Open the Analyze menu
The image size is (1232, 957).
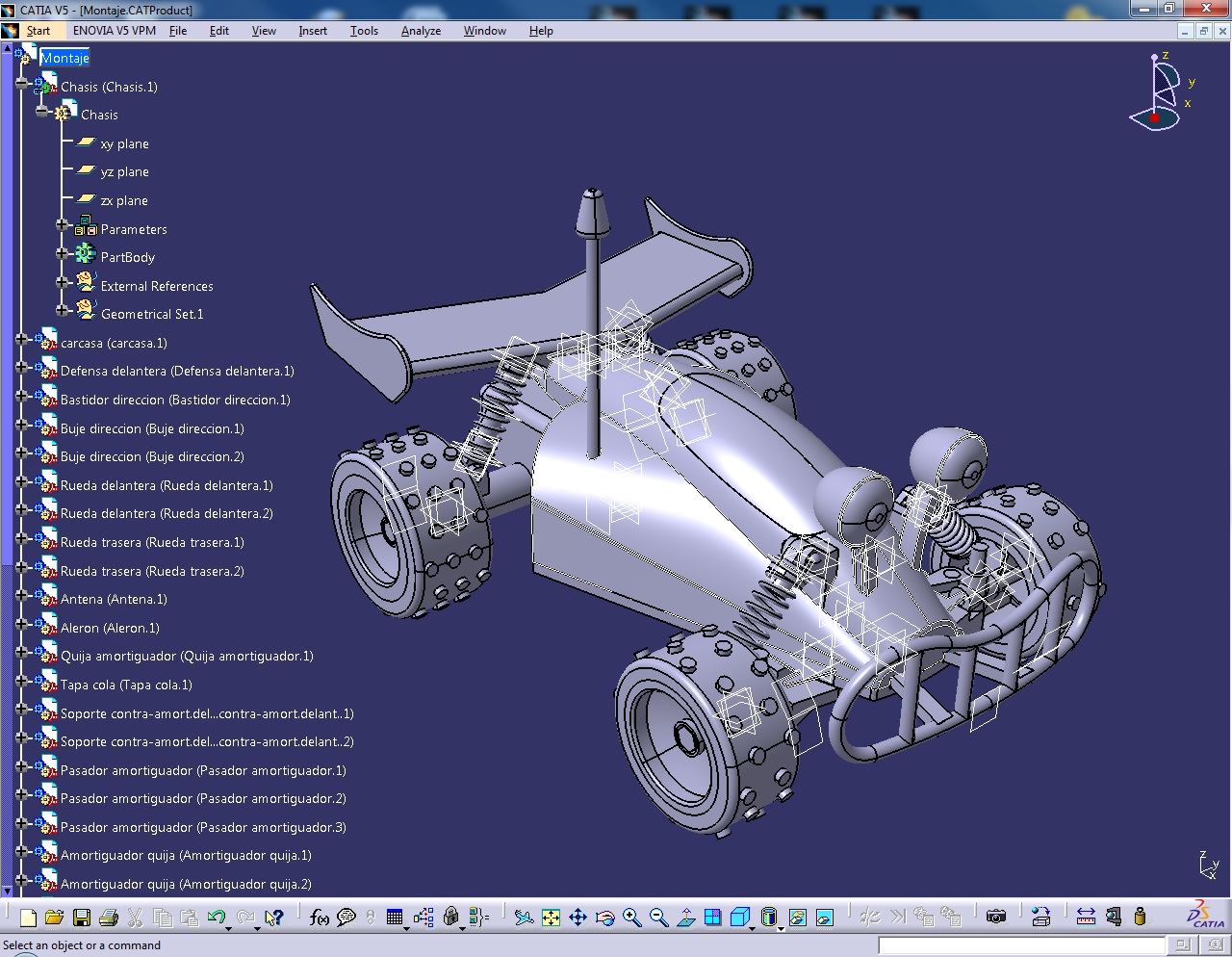click(421, 31)
